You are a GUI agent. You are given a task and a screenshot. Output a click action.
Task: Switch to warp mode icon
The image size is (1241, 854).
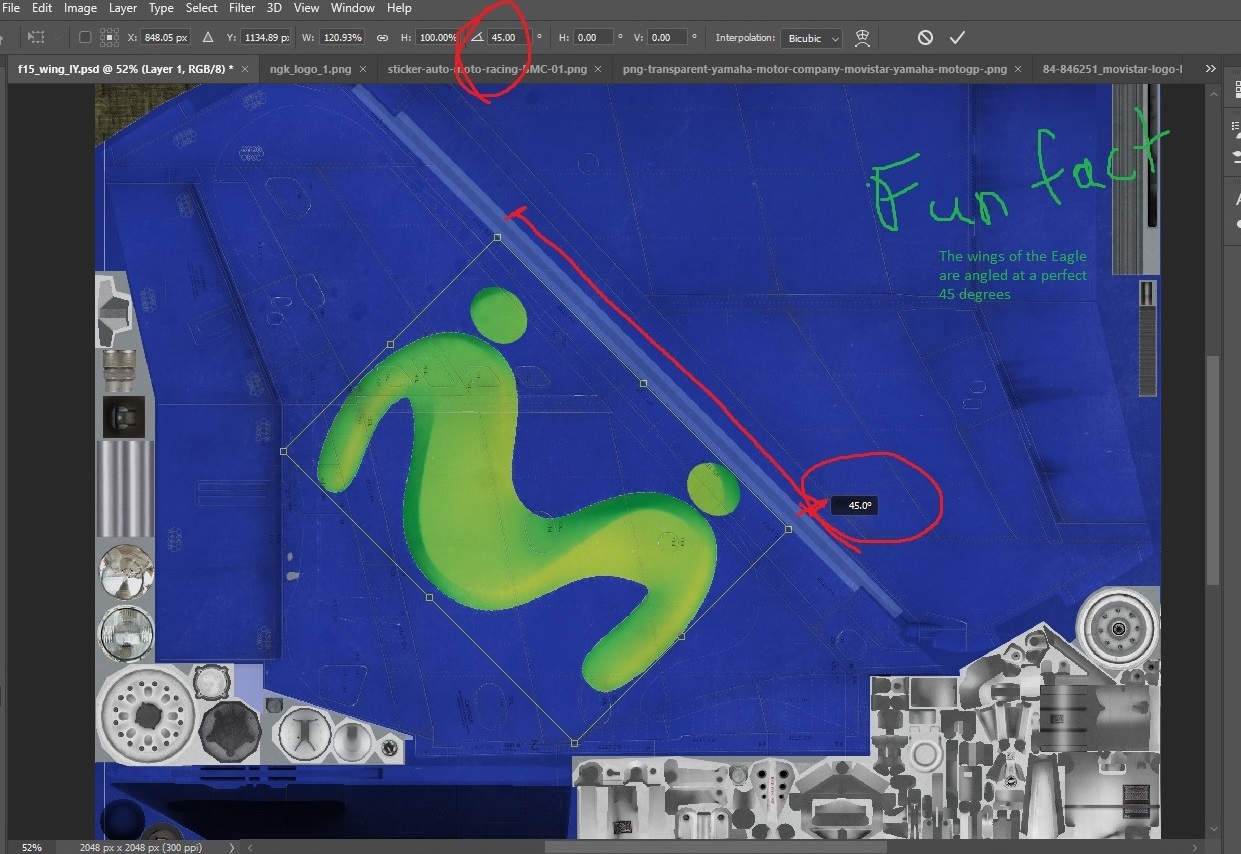[862, 38]
